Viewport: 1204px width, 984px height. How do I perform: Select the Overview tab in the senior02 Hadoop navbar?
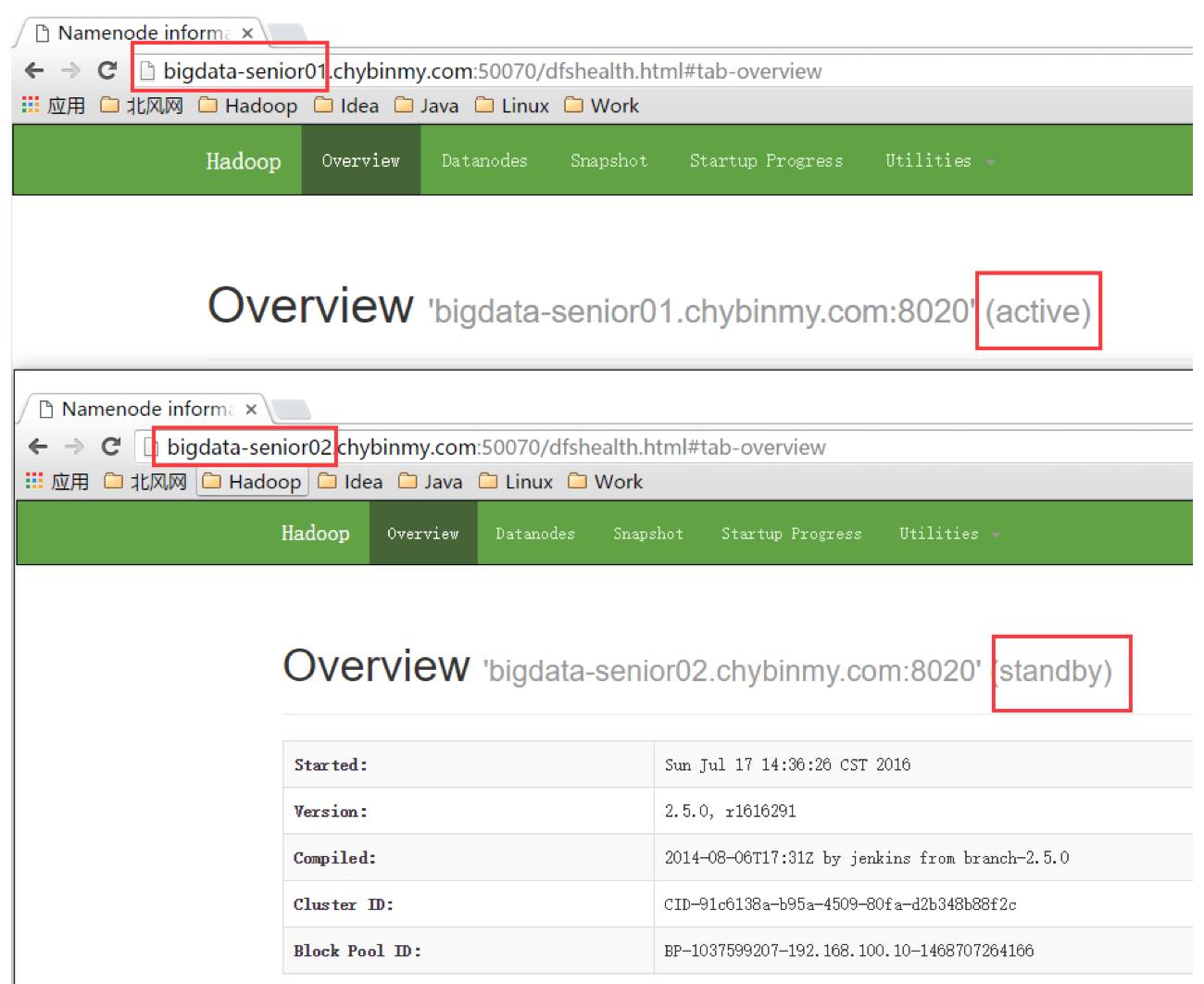tap(423, 534)
